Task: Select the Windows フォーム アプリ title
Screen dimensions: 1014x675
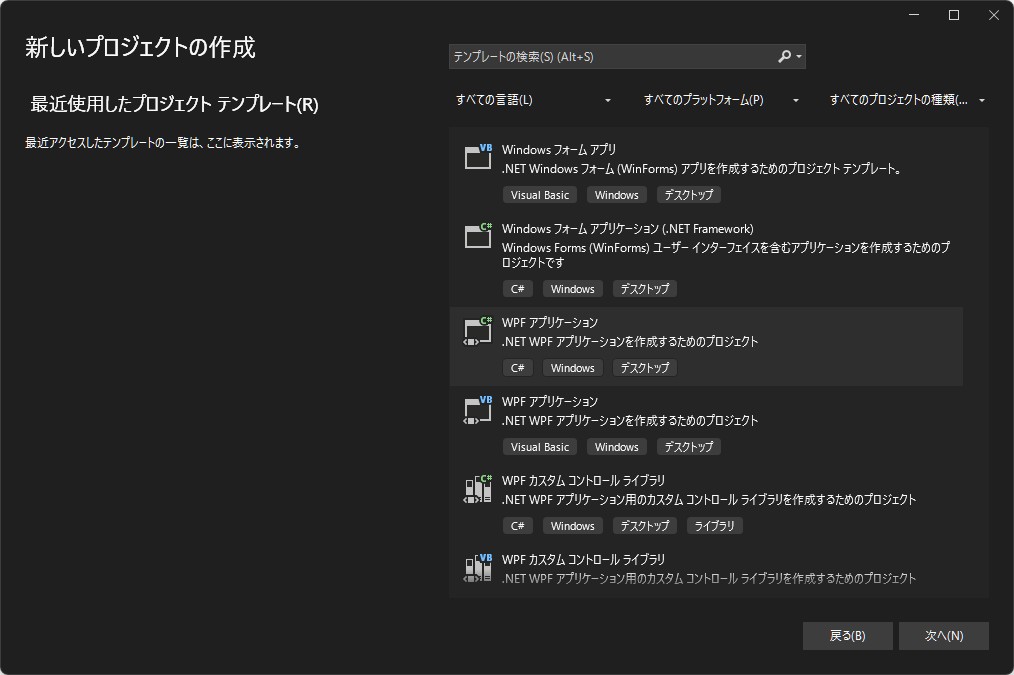Action: tap(559, 149)
